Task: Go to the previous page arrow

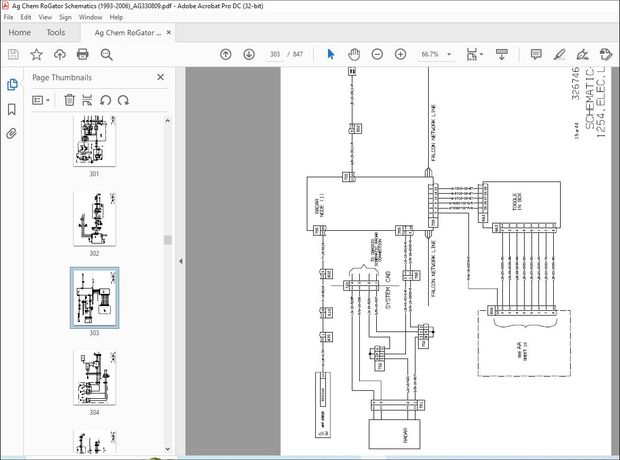Action: point(225,54)
